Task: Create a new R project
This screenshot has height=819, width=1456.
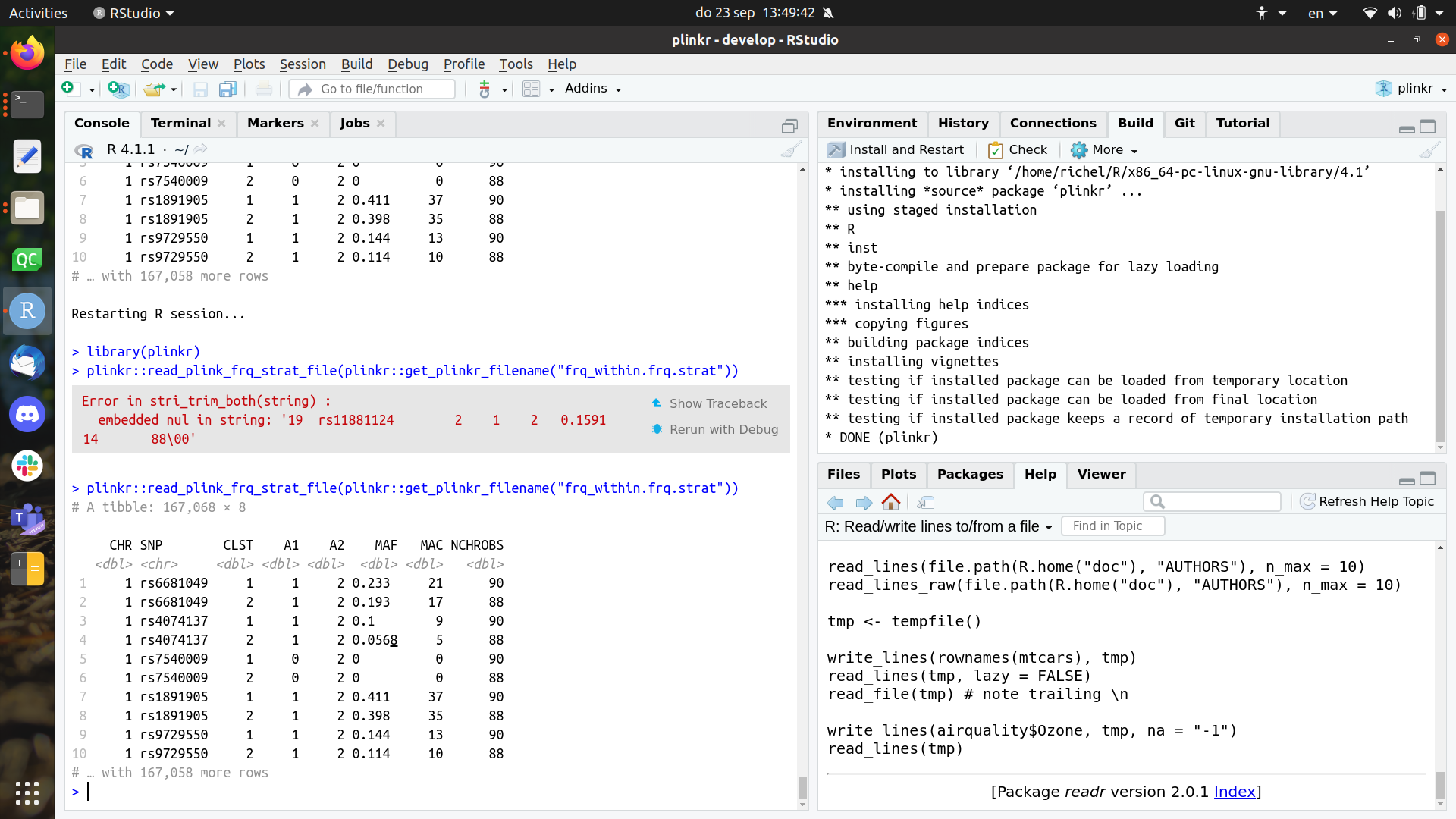Action: (118, 89)
